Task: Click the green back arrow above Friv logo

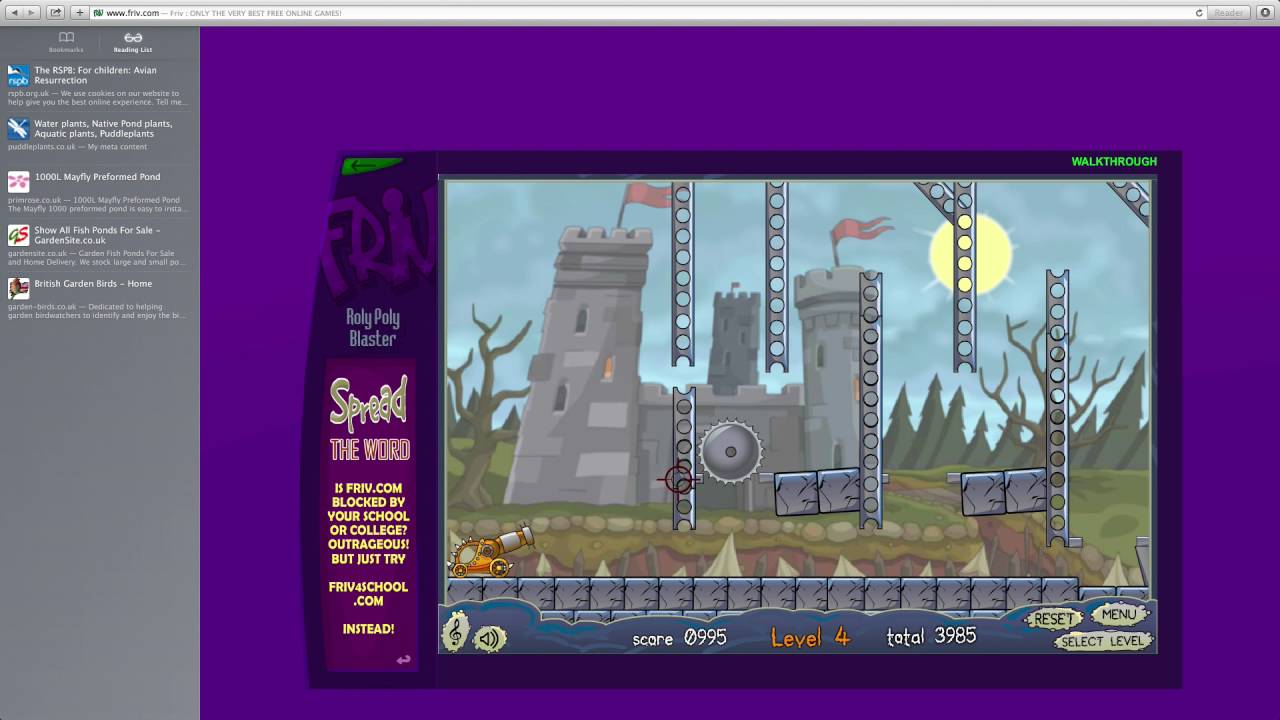Action: [372, 165]
